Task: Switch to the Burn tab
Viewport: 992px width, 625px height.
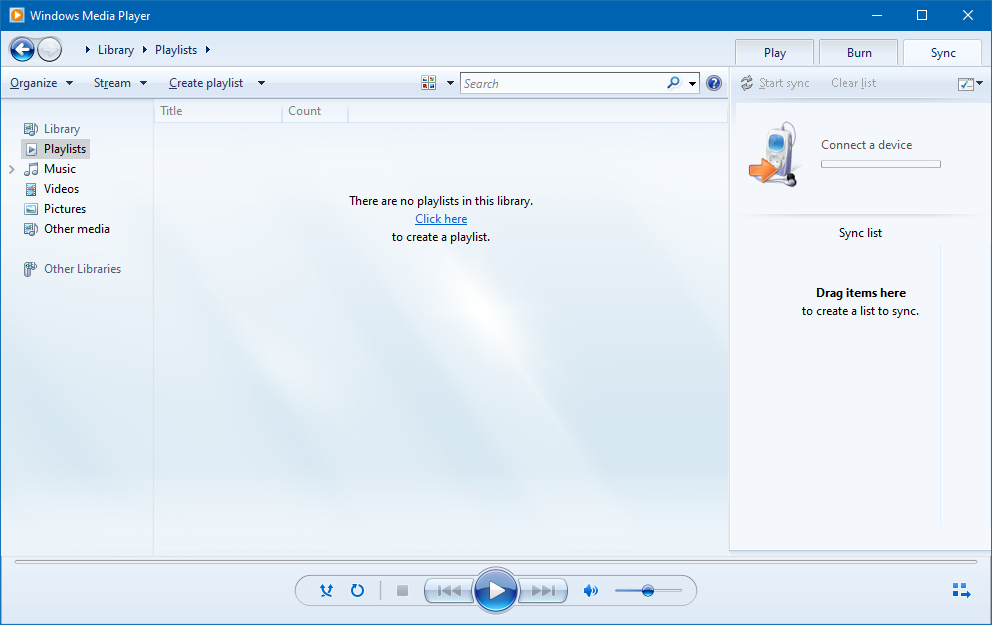Action: coord(859,53)
